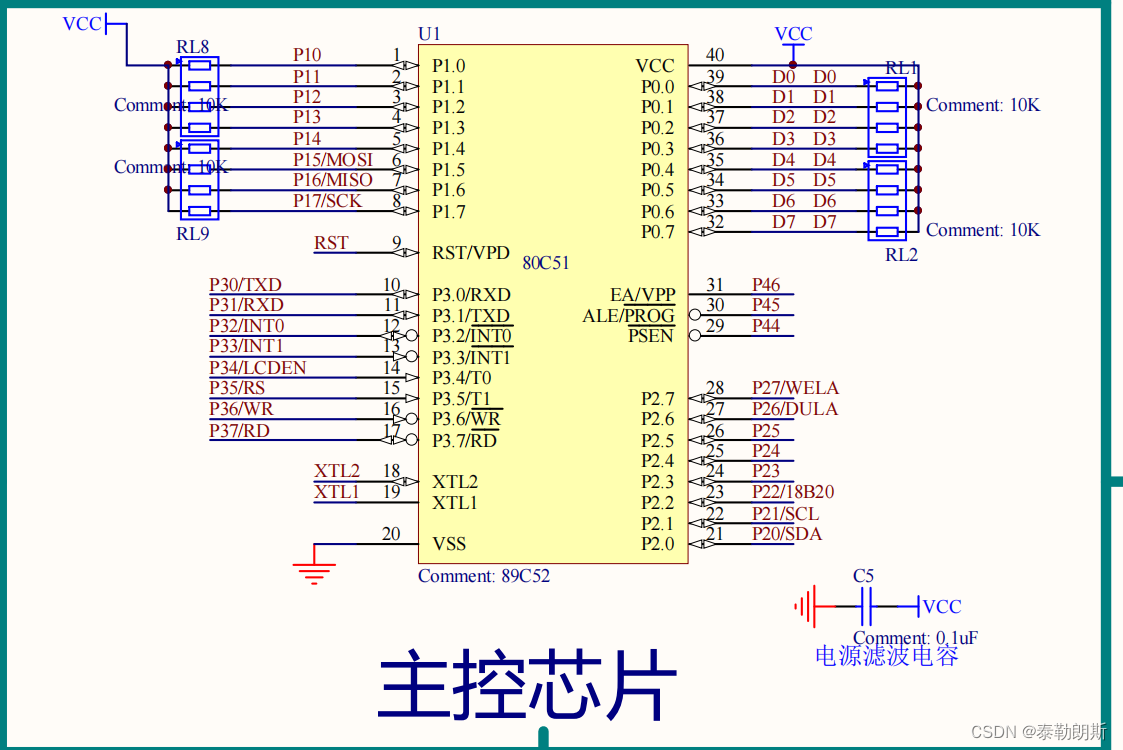
Task: Click pin number 31 on the EA/VPP line
Action: pos(715,284)
